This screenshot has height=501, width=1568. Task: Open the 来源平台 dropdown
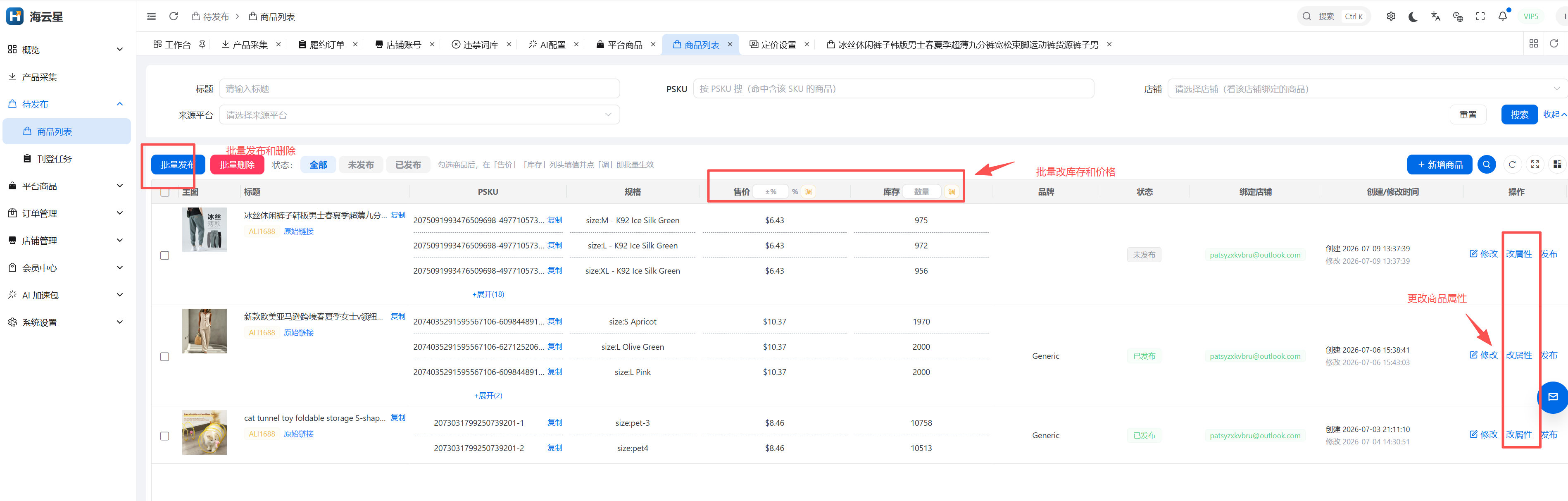pyautogui.click(x=419, y=115)
